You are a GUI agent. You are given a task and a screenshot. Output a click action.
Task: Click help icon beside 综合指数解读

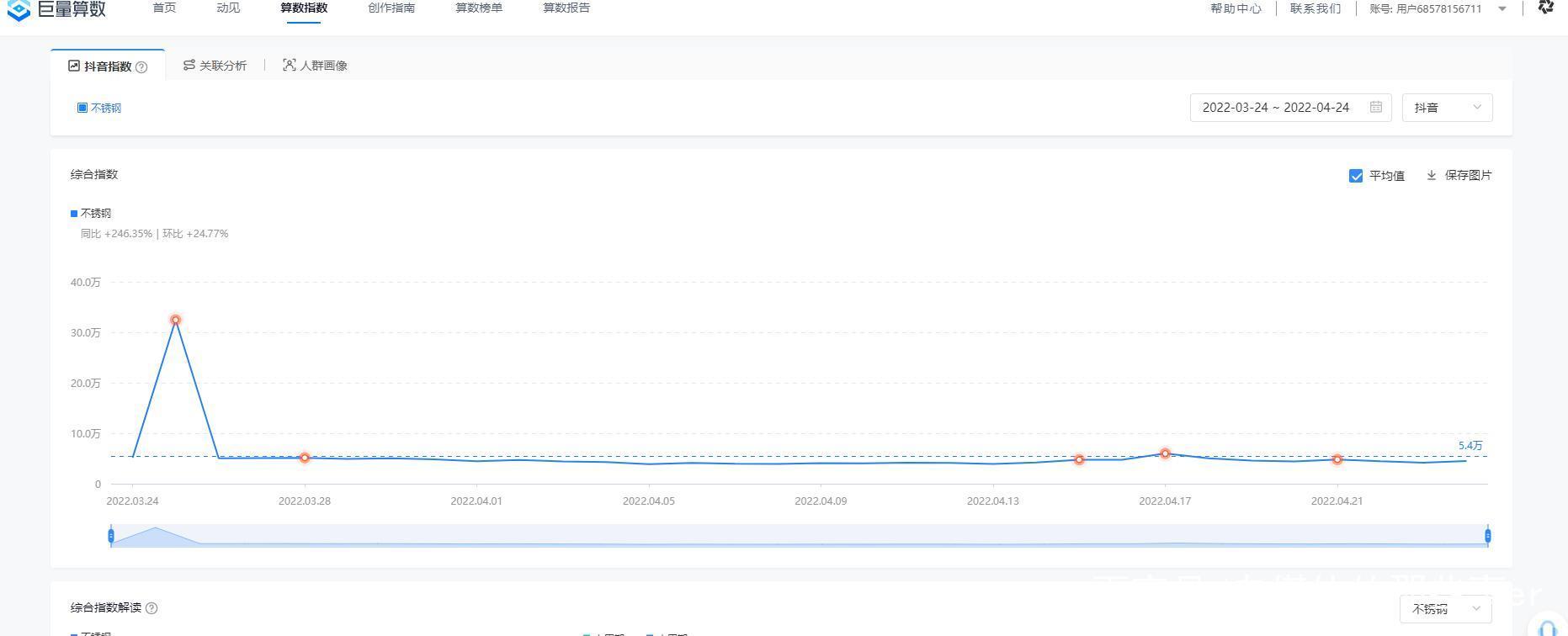(151, 608)
